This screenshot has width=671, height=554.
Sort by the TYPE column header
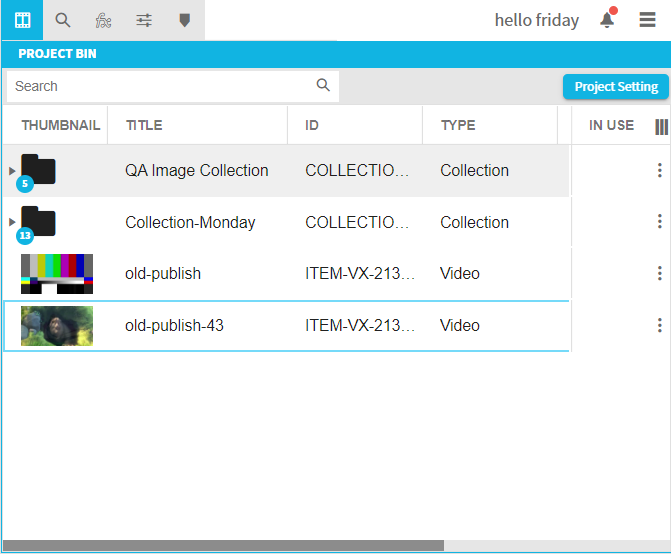click(x=458, y=126)
